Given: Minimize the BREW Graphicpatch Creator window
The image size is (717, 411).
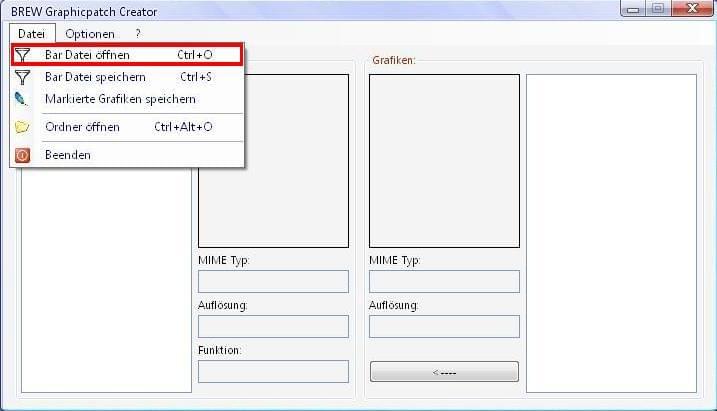Looking at the screenshot, I should (633, 9).
